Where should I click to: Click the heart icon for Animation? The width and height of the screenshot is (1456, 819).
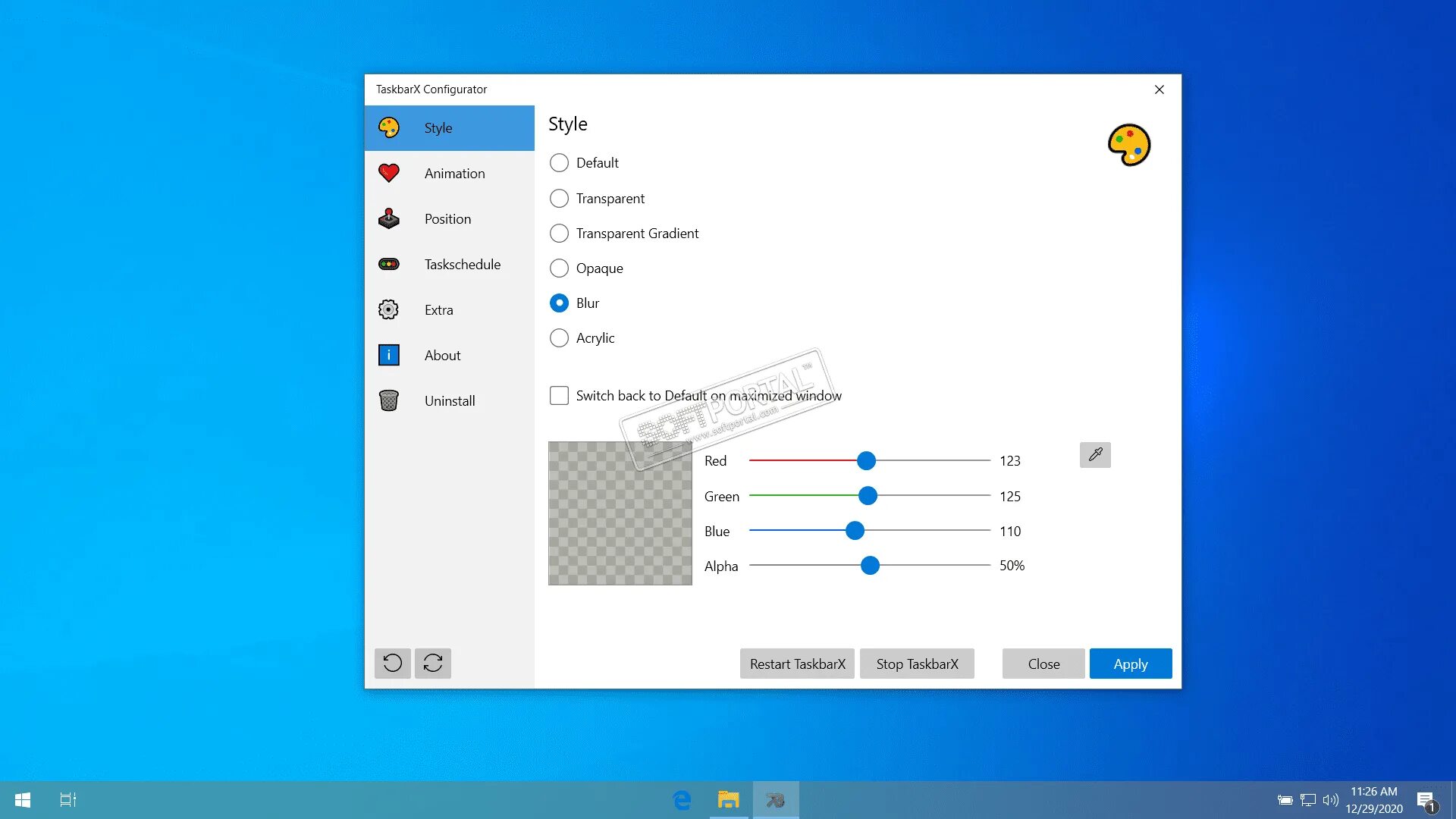click(x=389, y=174)
